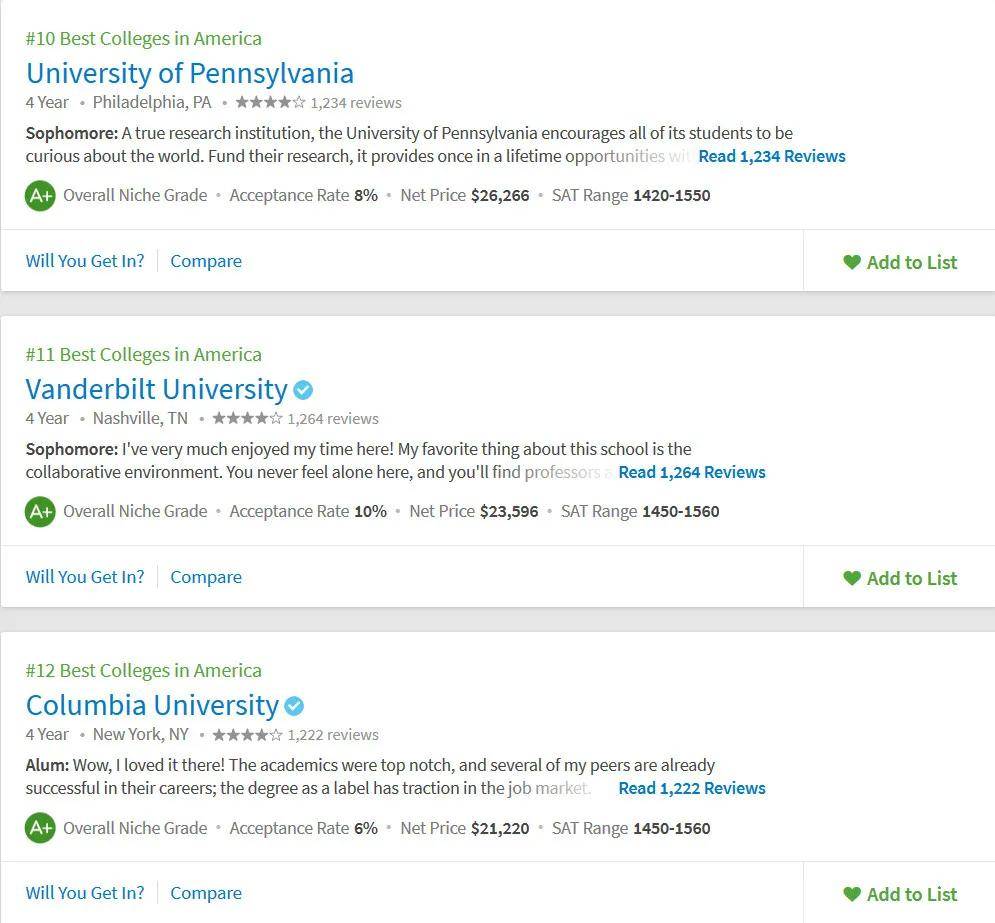Click the A+ grade badge for University of Pennsylvania
995x923 pixels.
(x=41, y=195)
